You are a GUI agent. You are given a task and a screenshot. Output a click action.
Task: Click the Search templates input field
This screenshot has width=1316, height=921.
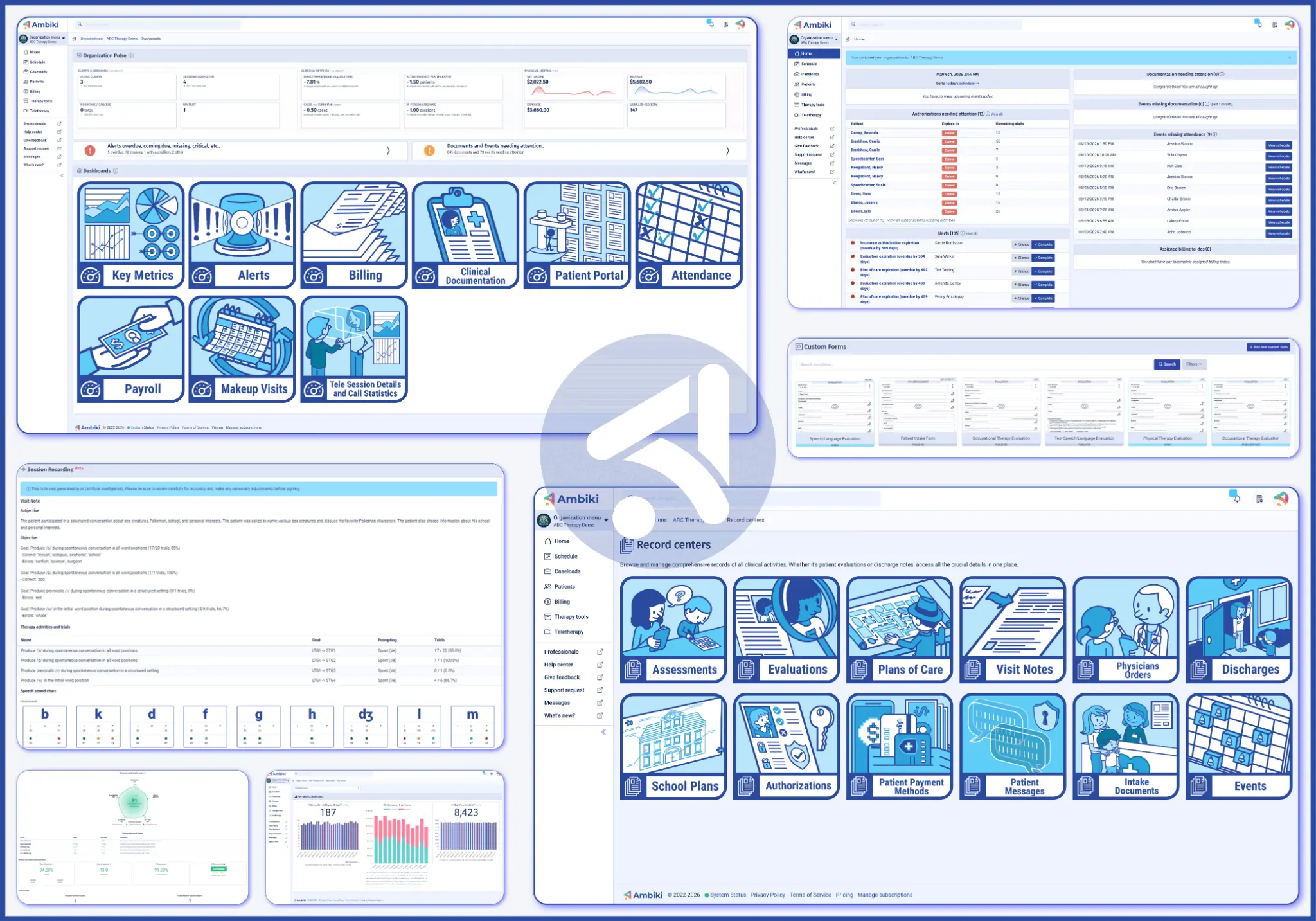pos(974,364)
